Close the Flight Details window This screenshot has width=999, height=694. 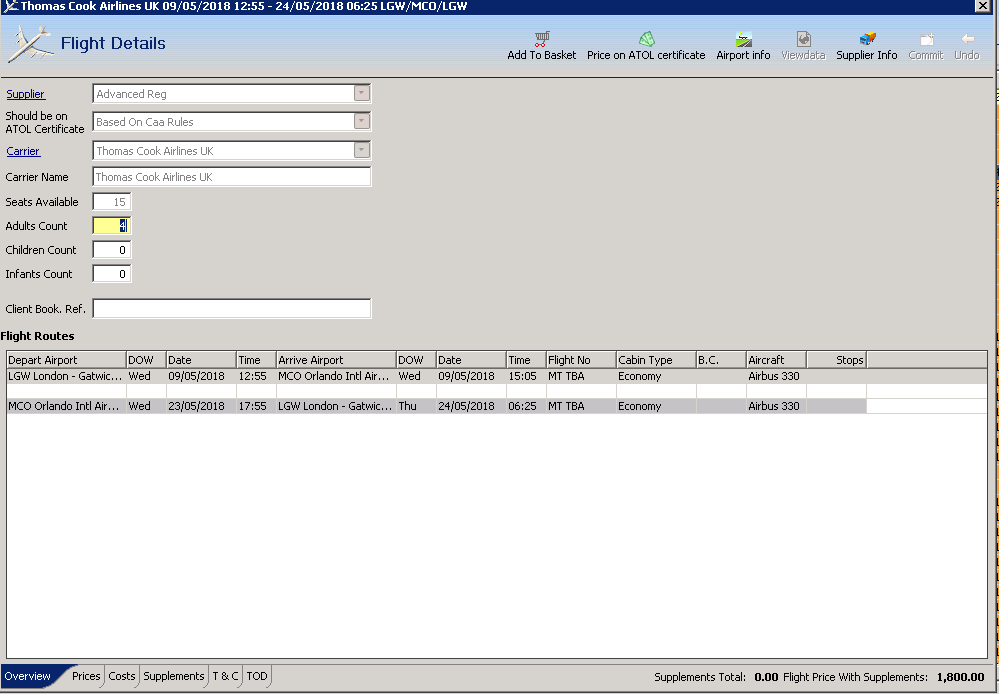coord(983,6)
